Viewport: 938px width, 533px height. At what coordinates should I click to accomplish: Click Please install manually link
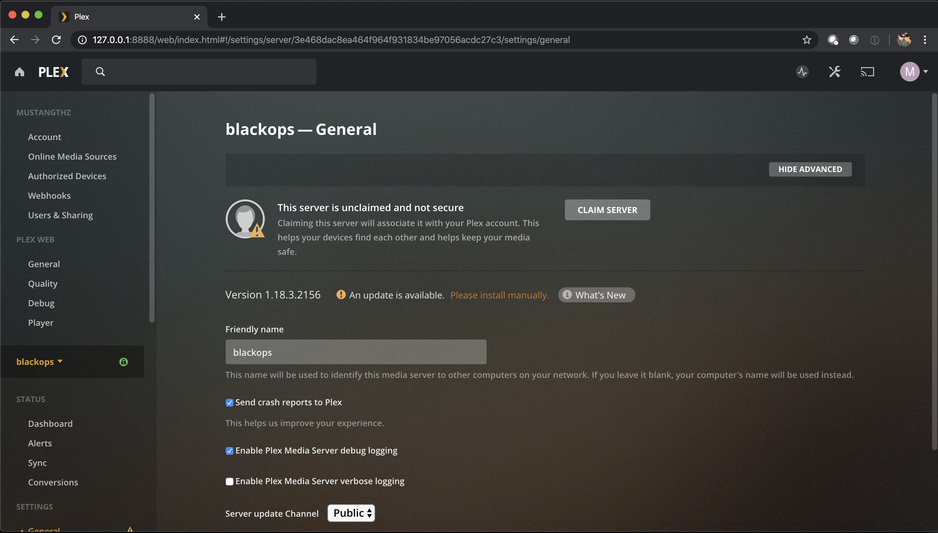[x=500, y=295]
